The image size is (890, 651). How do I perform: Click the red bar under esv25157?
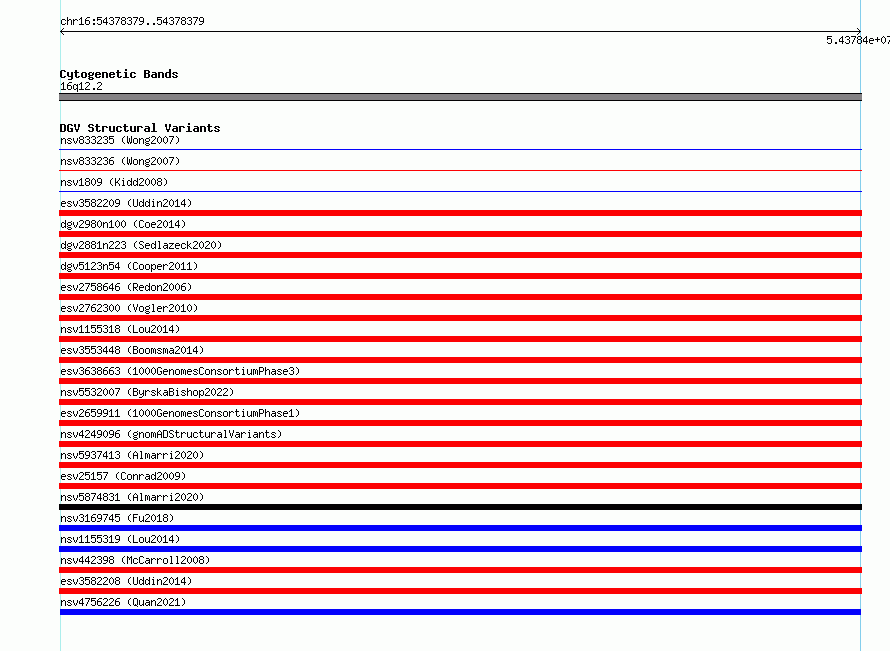click(460, 486)
